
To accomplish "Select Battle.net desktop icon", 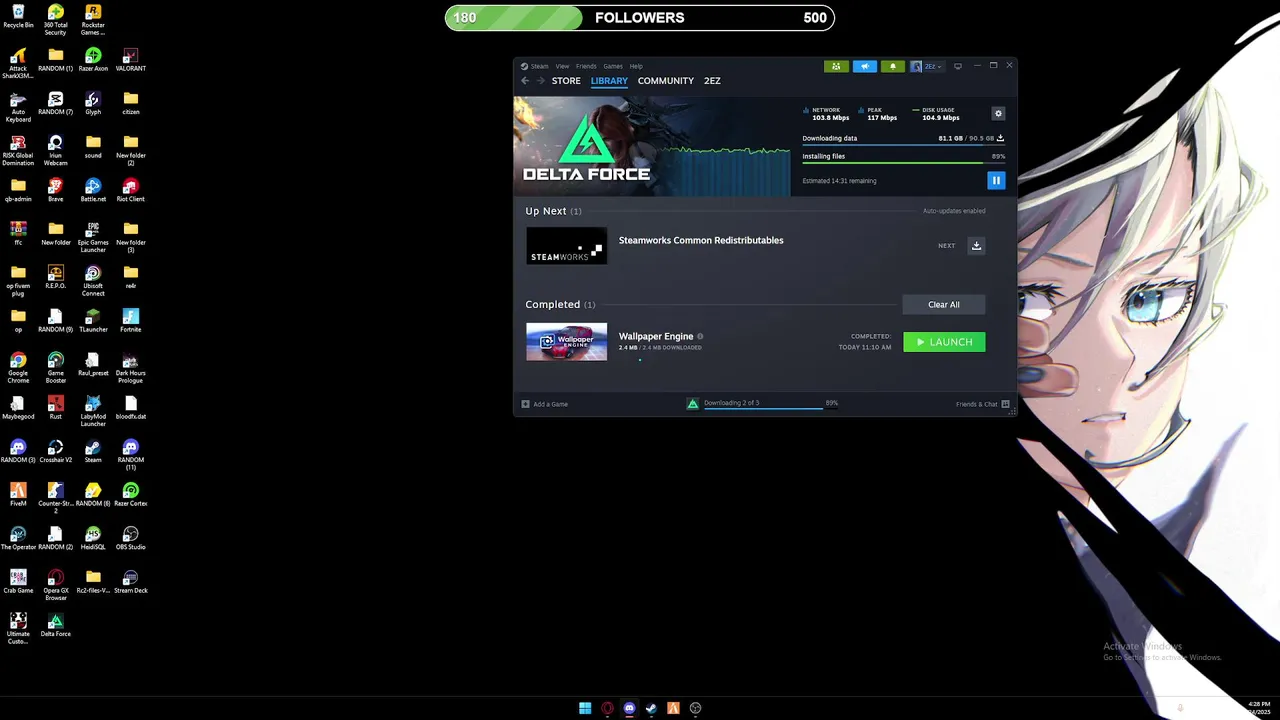I will 93,190.
